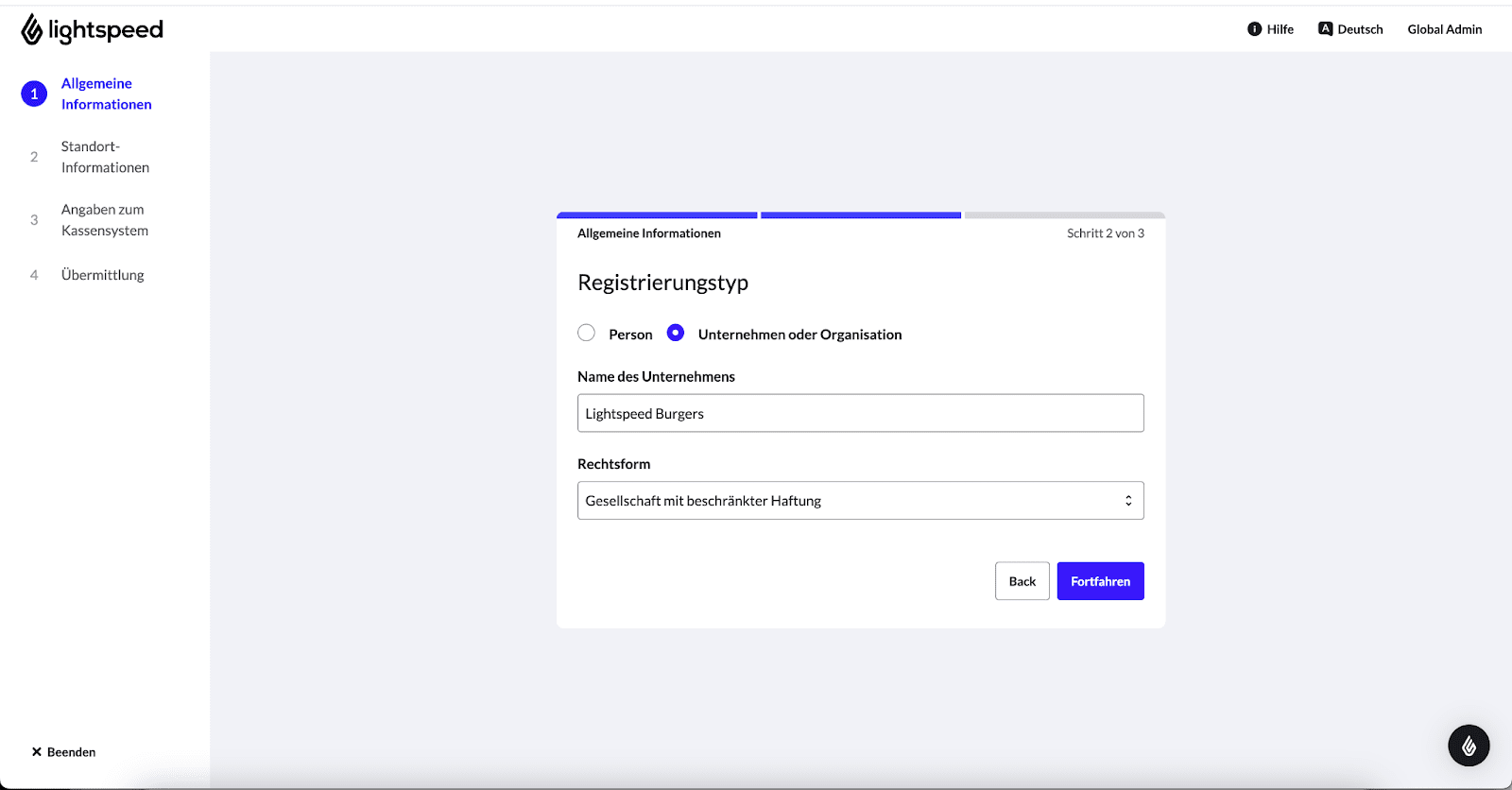Image resolution: width=1512 pixels, height=790 pixels.
Task: Click the step 2 number in sidebar
Action: point(34,157)
